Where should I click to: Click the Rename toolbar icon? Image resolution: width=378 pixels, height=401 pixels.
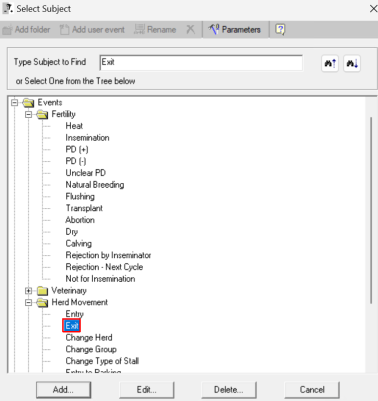[139, 30]
